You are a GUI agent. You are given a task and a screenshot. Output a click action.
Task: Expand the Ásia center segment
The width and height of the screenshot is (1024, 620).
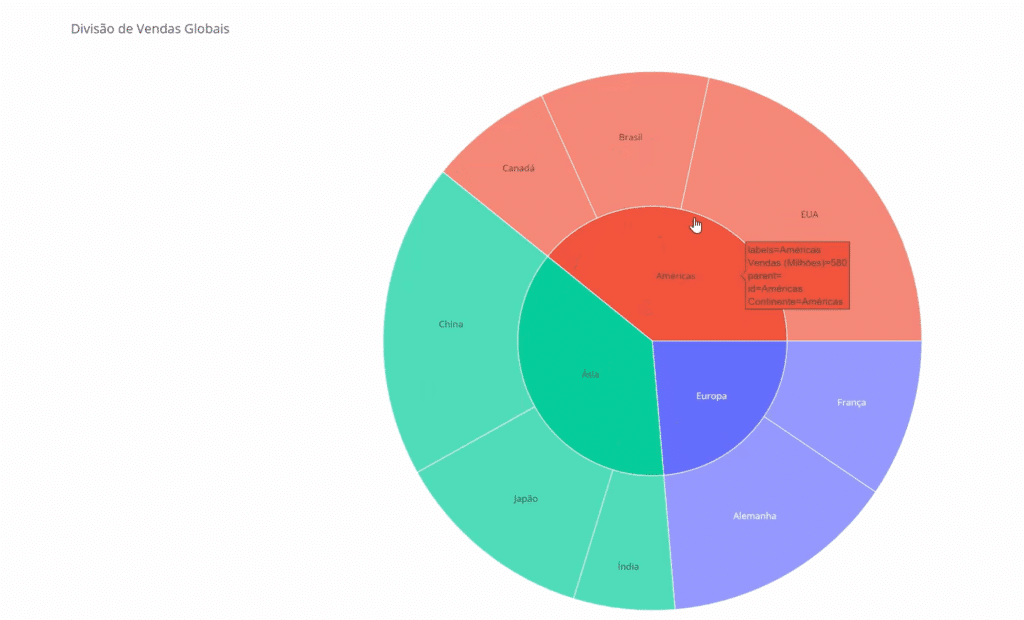click(x=590, y=374)
